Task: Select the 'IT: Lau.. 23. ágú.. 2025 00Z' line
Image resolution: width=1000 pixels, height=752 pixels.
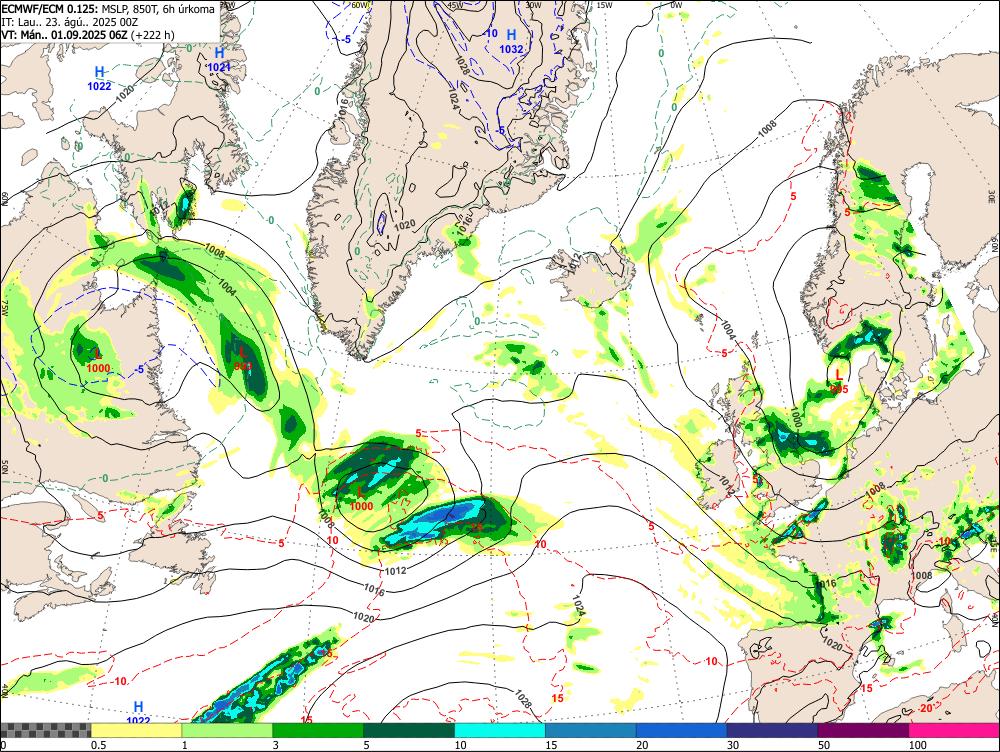Action: 70,22
